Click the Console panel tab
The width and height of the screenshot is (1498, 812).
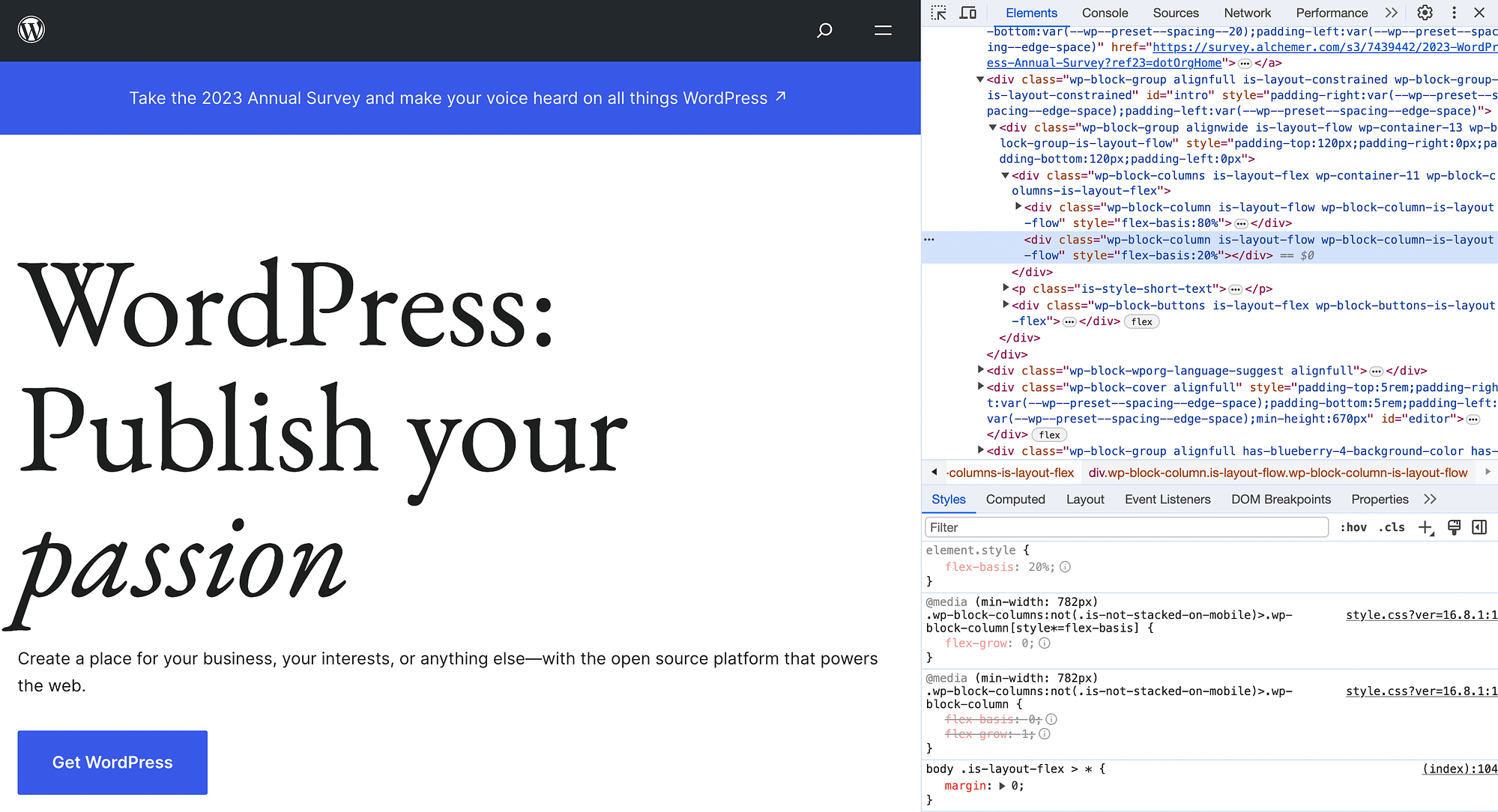(1103, 13)
